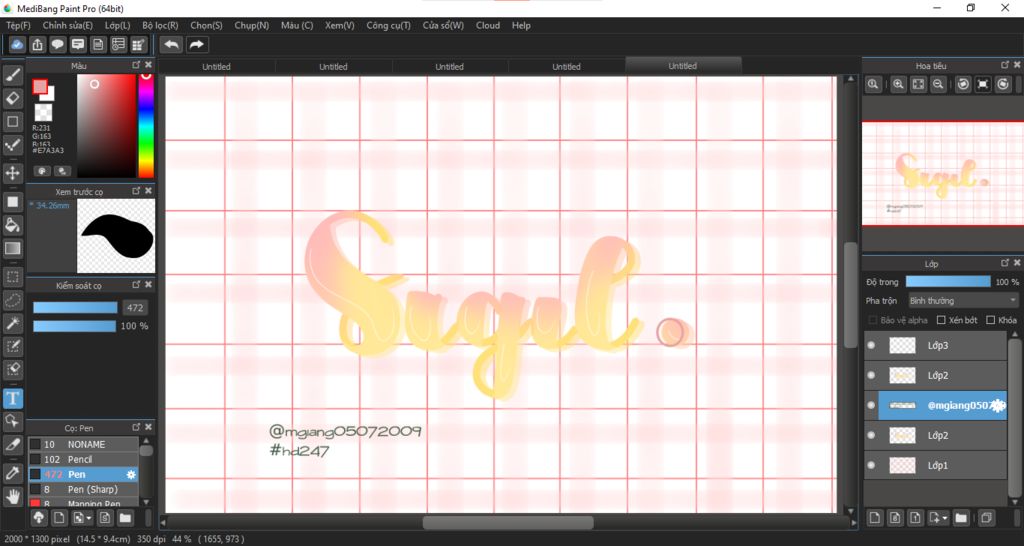This screenshot has width=1024, height=546.
Task: Close the Màu panel
Action: tap(148, 65)
